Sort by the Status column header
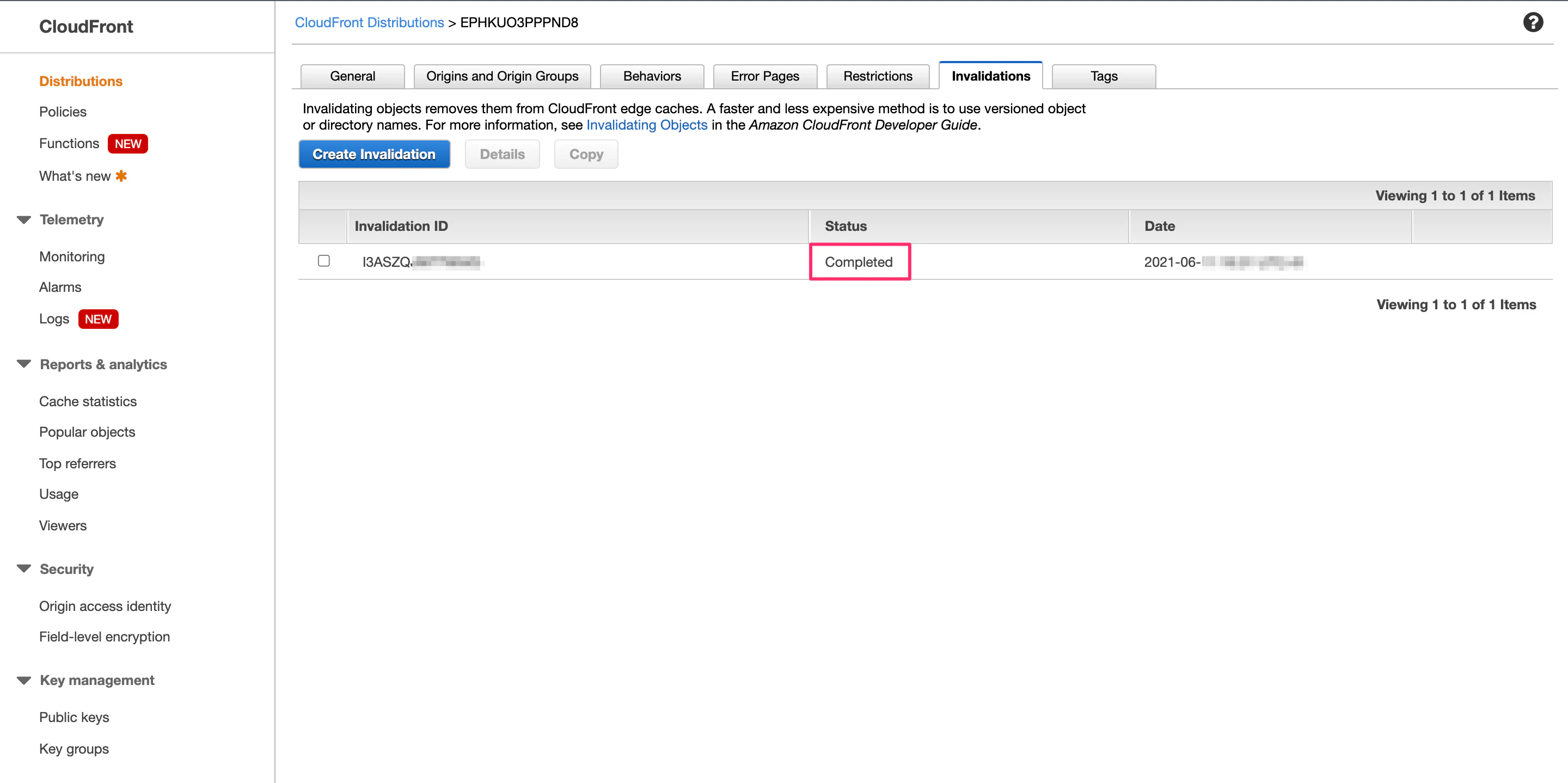Image resolution: width=1568 pixels, height=783 pixels. (x=969, y=226)
